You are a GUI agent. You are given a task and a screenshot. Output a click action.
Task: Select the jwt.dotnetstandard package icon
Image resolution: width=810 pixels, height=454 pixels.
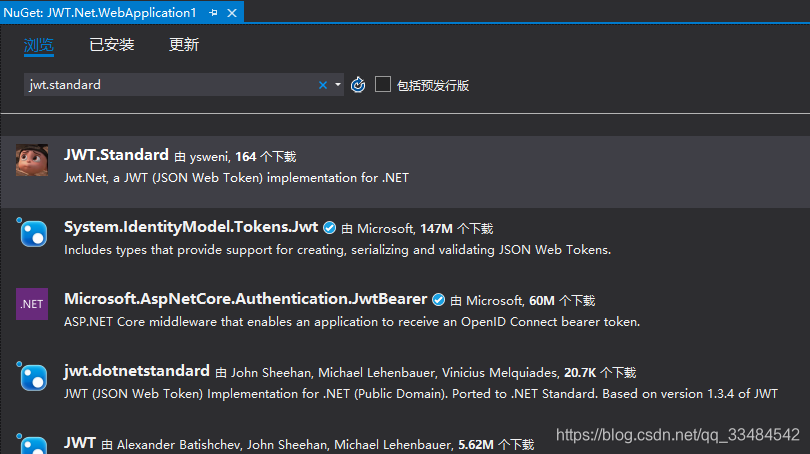point(33,377)
